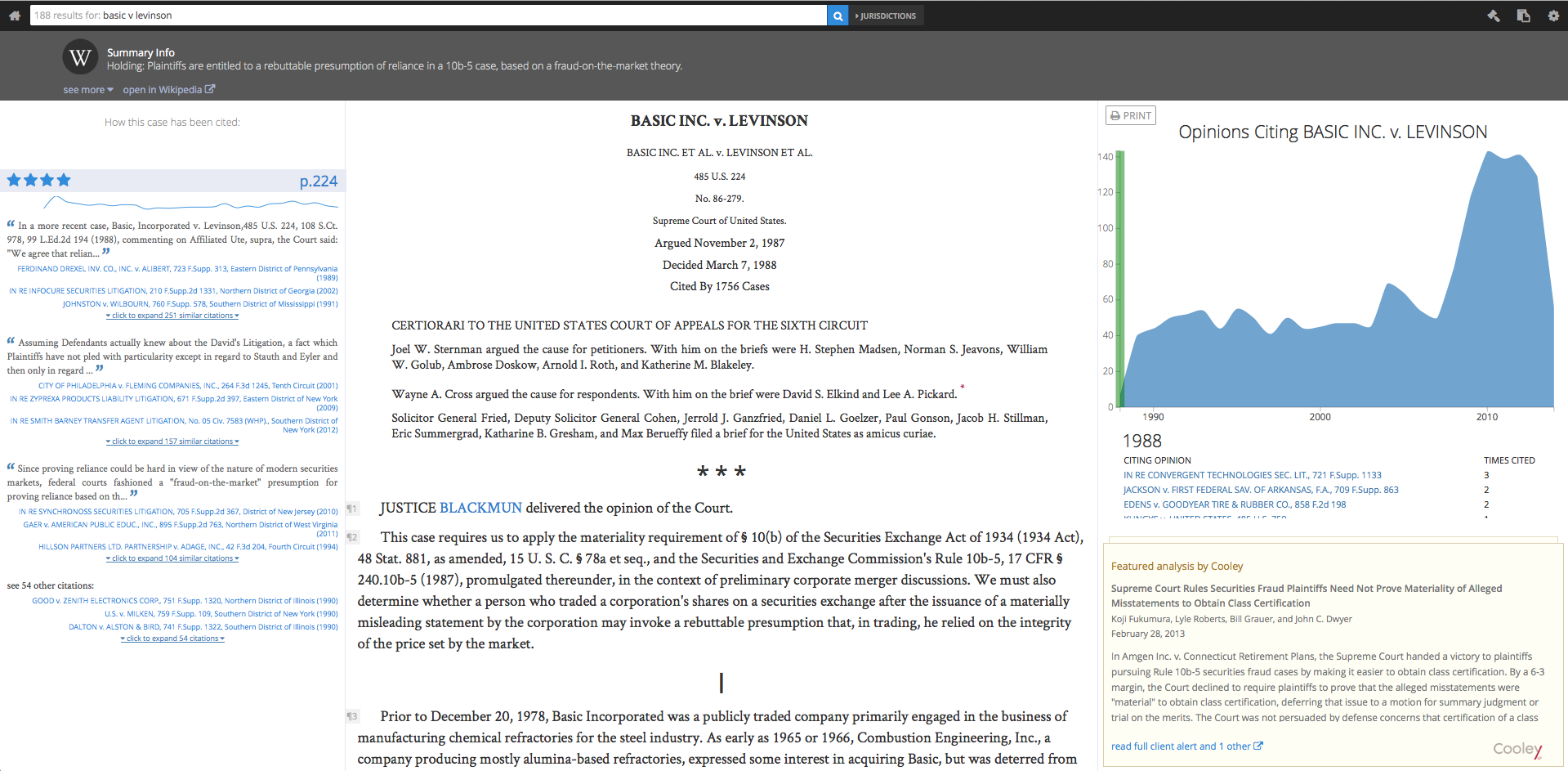Open In re Smith Barney Transfer Agent citation
This screenshot has height=771, width=1568.
[174, 425]
